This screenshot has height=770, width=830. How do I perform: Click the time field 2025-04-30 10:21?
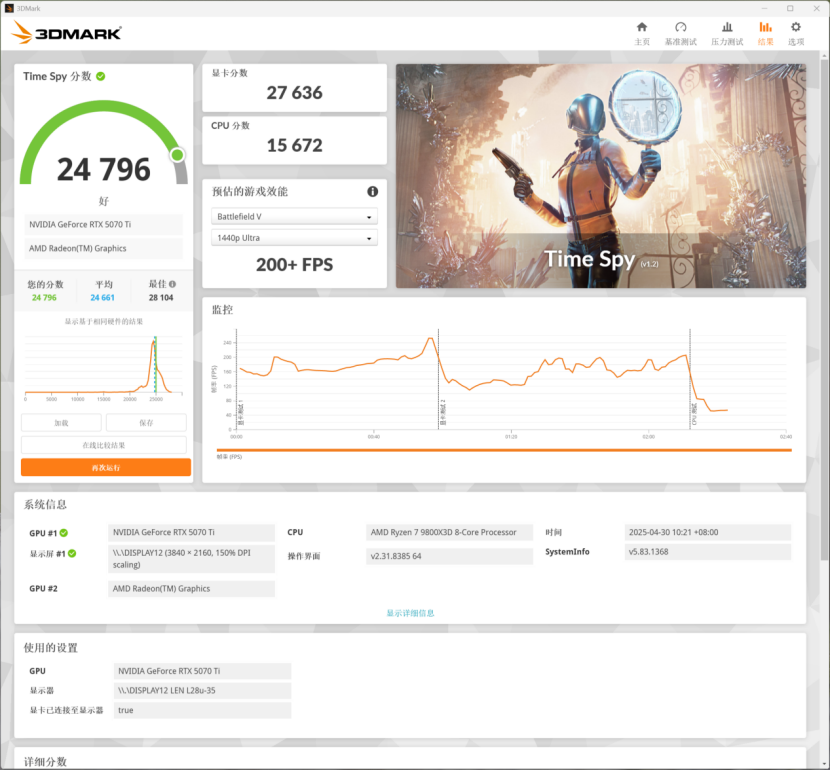tap(708, 532)
